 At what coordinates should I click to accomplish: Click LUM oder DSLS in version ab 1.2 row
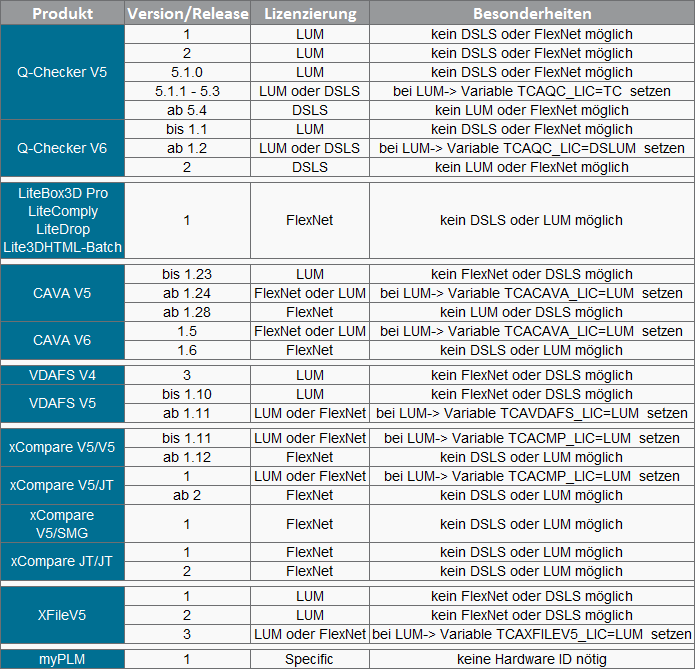pyautogui.click(x=310, y=148)
